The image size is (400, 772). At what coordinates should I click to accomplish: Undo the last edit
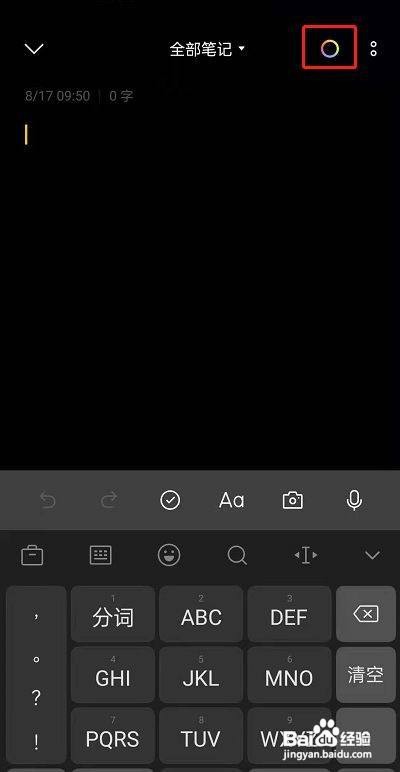pos(48,501)
